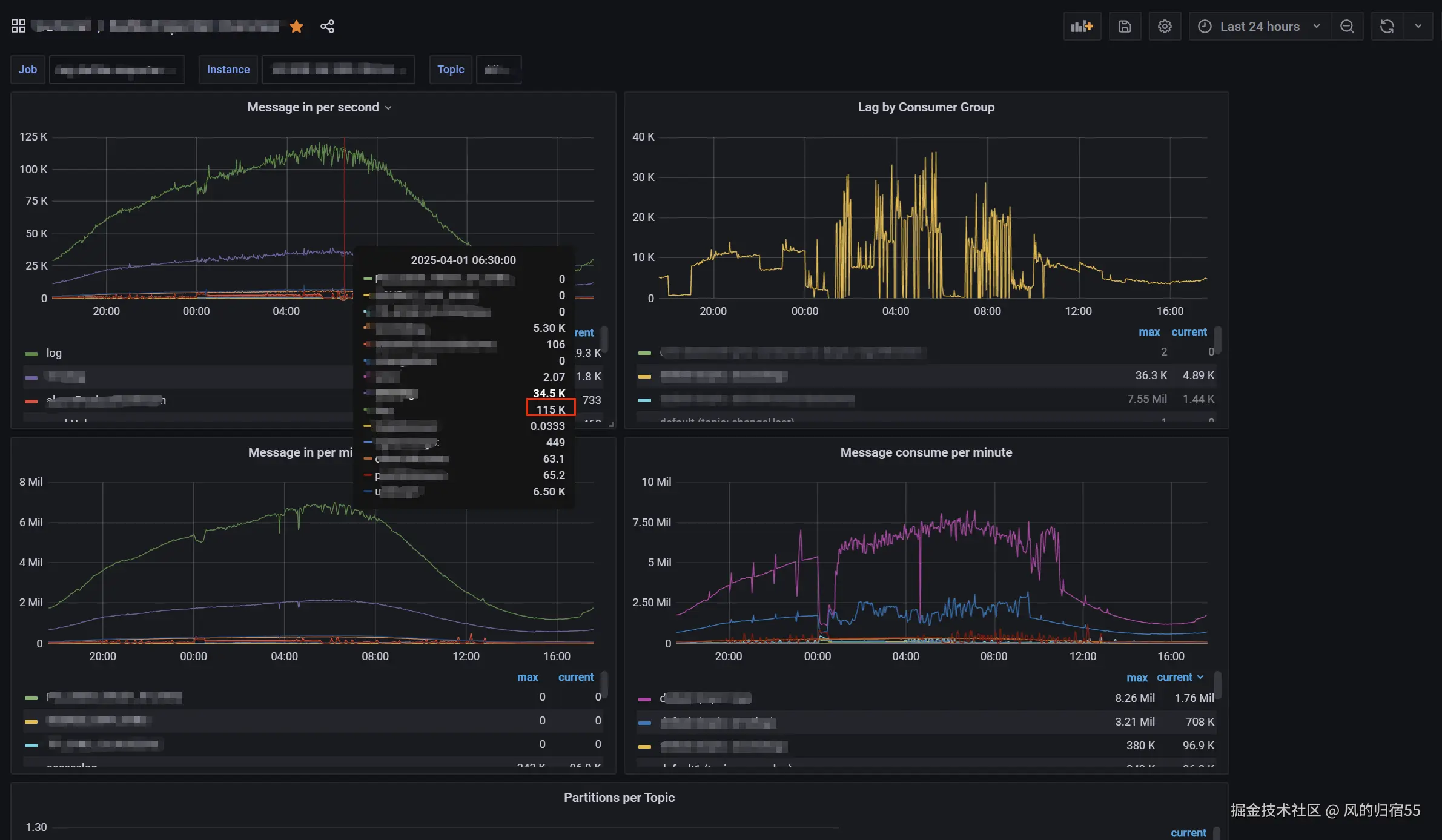The image size is (1442, 840).
Task: Click the Lag by Consumer Group legend scrollbar
Action: [1218, 339]
